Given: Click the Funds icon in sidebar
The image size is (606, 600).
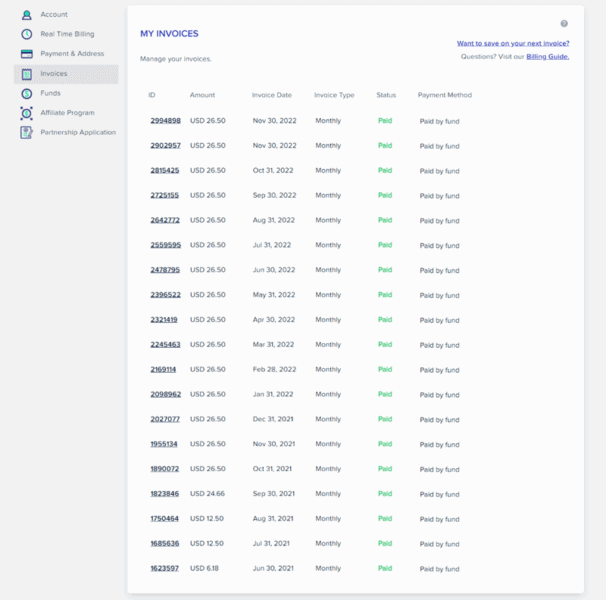Looking at the screenshot, I should click(x=27, y=93).
